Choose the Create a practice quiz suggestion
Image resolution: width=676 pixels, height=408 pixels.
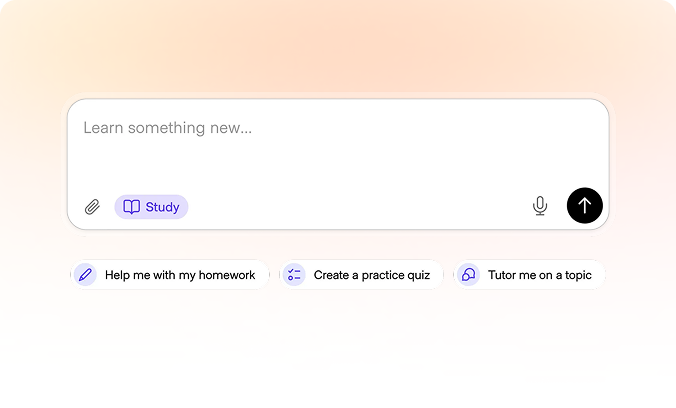point(362,275)
